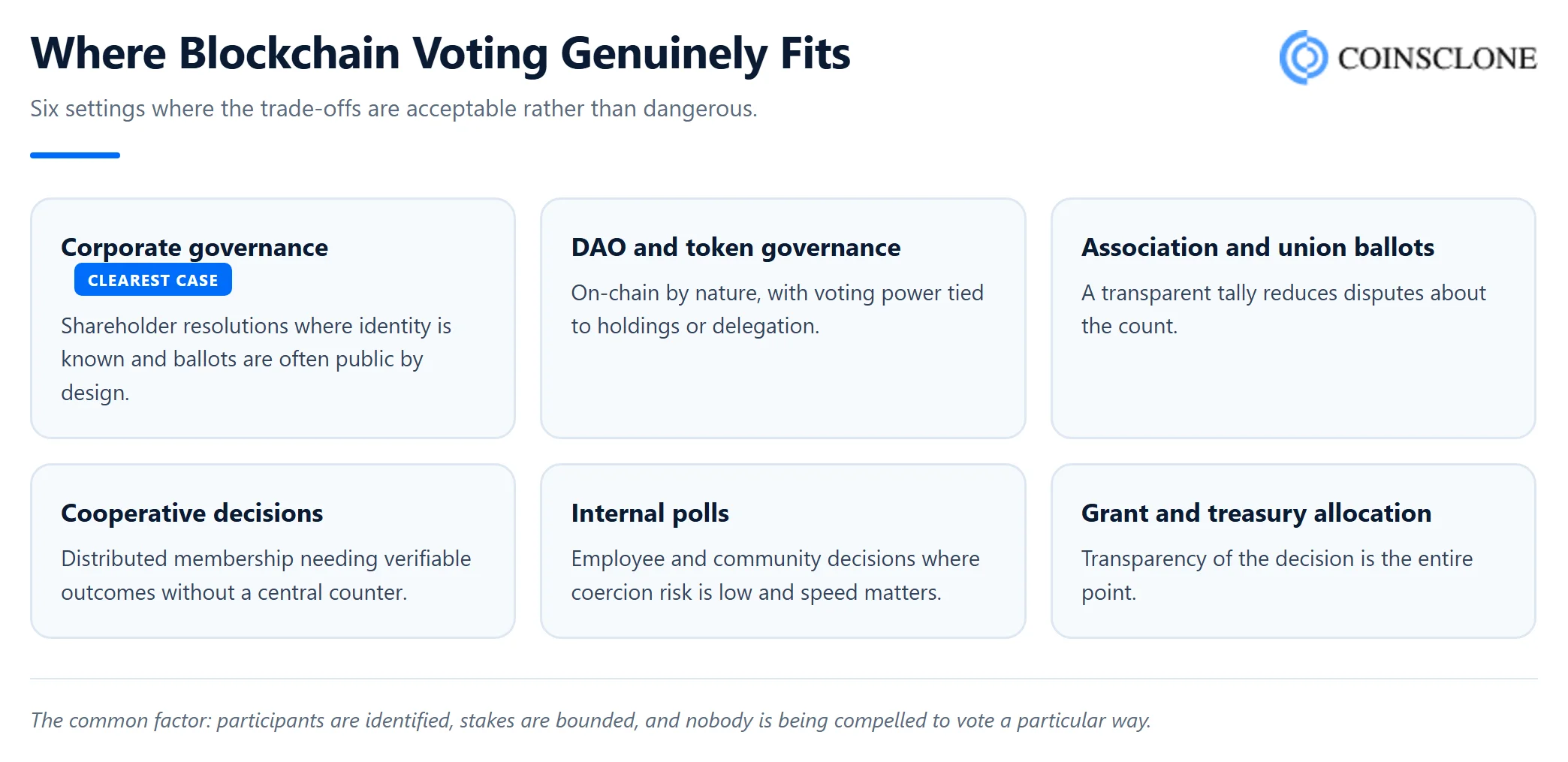This screenshot has height=762, width=1568.
Task: Click the blue accent bar under subtitle
Action: pos(75,155)
